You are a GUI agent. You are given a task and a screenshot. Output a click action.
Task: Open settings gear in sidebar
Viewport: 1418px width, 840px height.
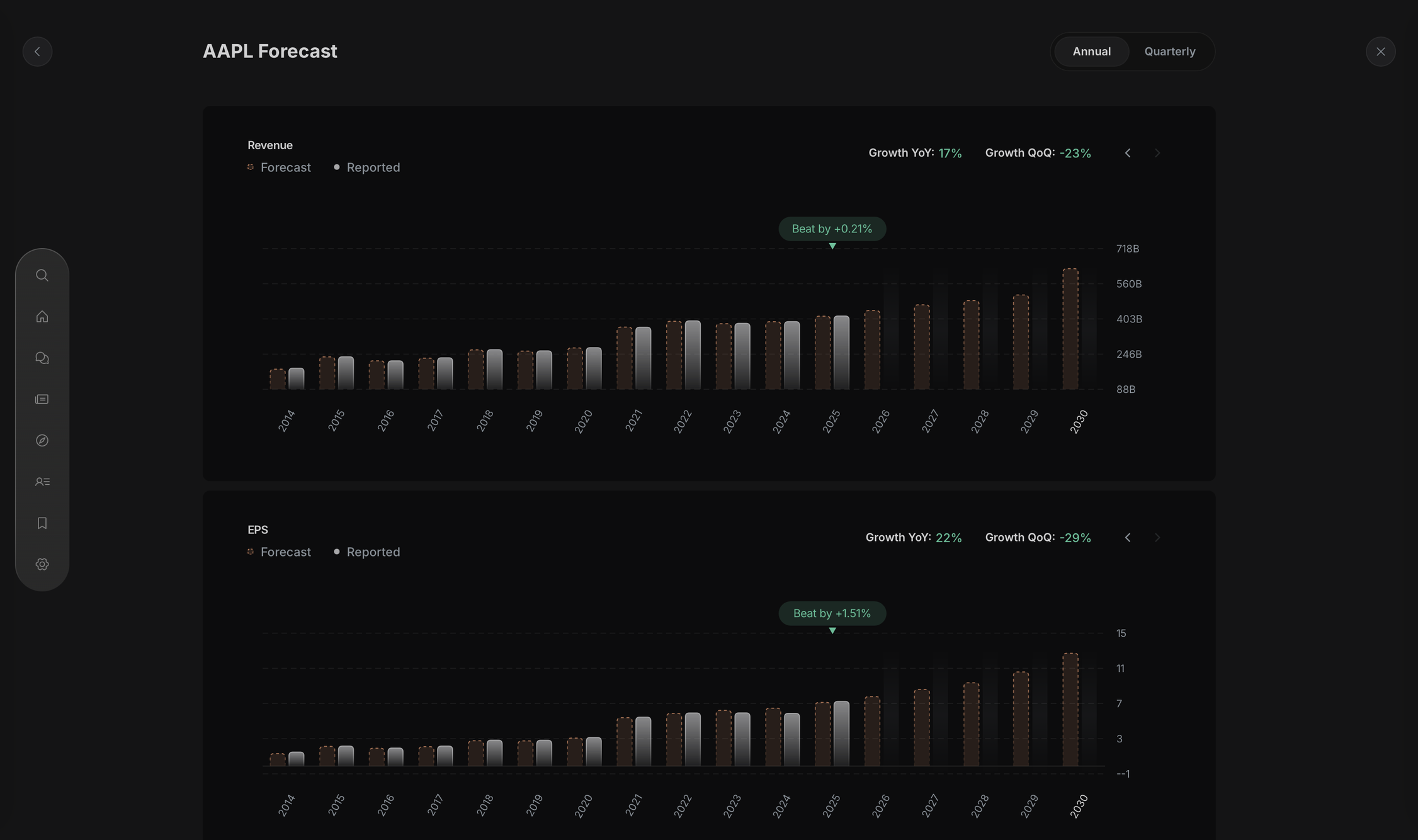[x=42, y=564]
